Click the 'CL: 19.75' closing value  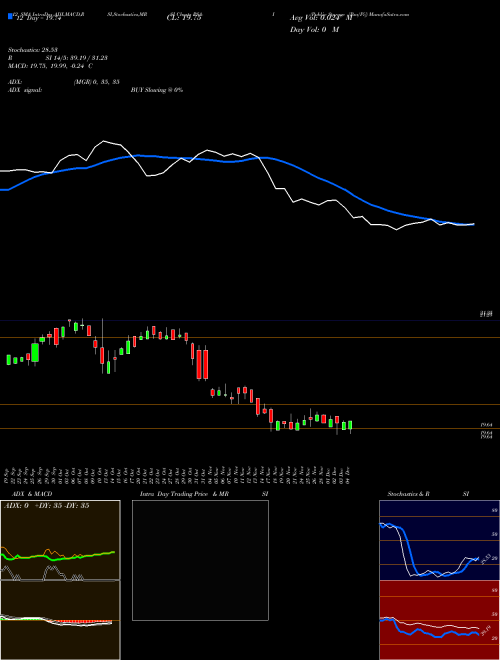click(x=184, y=18)
